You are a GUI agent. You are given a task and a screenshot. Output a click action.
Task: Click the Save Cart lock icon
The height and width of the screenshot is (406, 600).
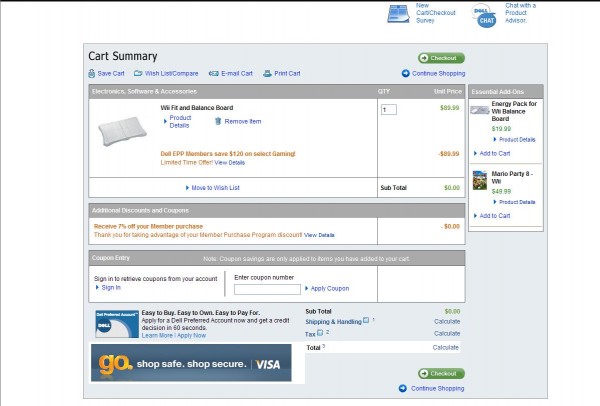tap(91, 73)
